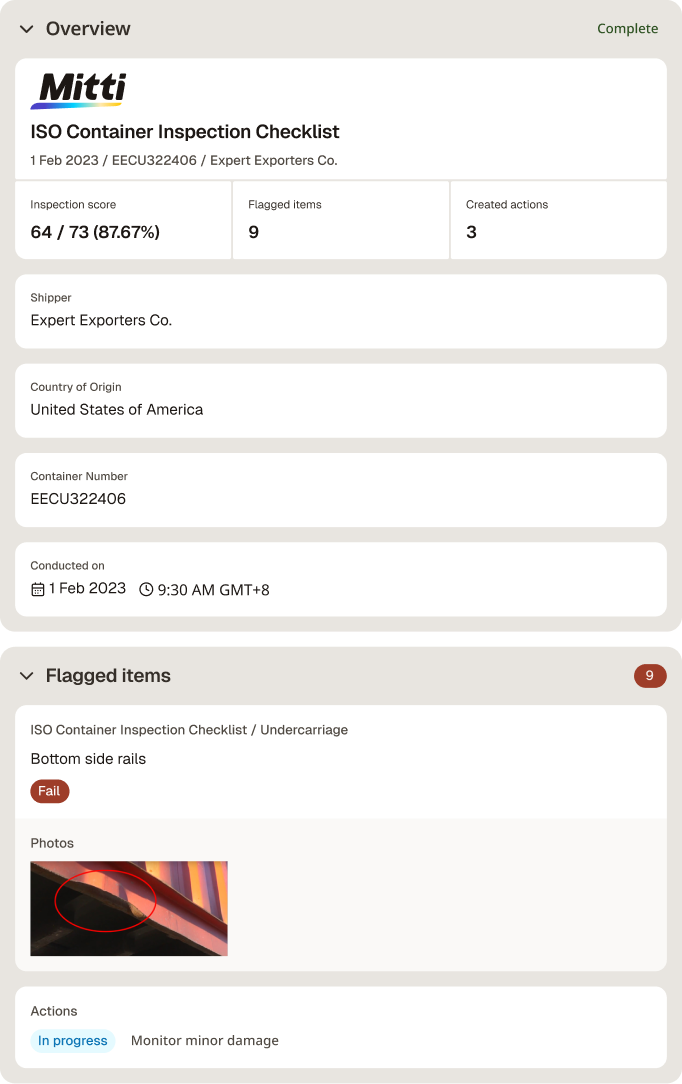
Task: Select the Flagged items count card
Action: pyautogui.click(x=341, y=220)
